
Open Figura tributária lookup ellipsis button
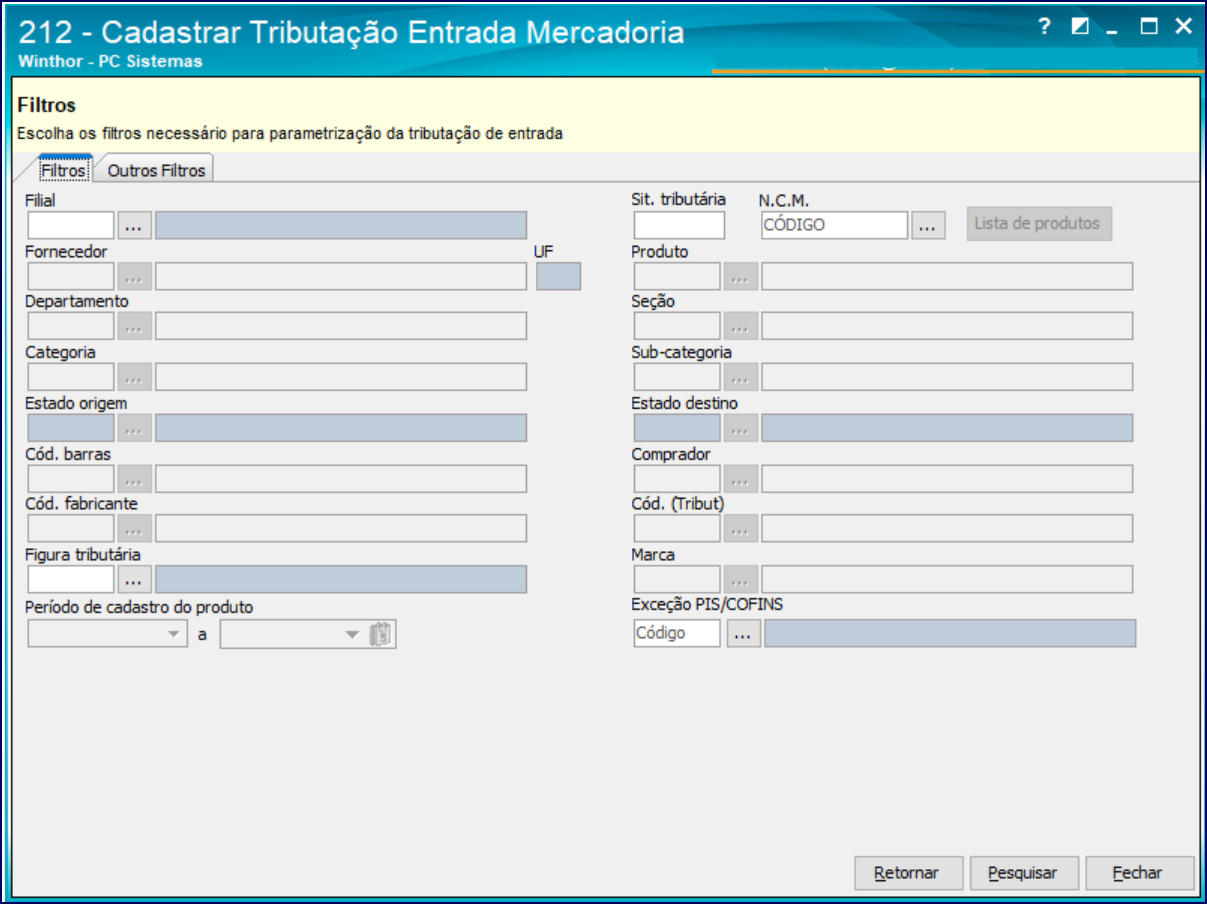(x=135, y=579)
